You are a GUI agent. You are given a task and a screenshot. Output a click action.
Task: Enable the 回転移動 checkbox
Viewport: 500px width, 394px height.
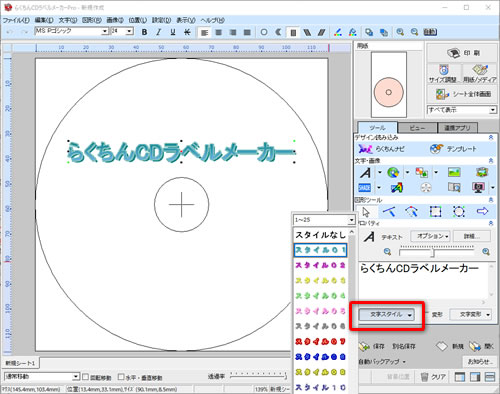click(86, 377)
